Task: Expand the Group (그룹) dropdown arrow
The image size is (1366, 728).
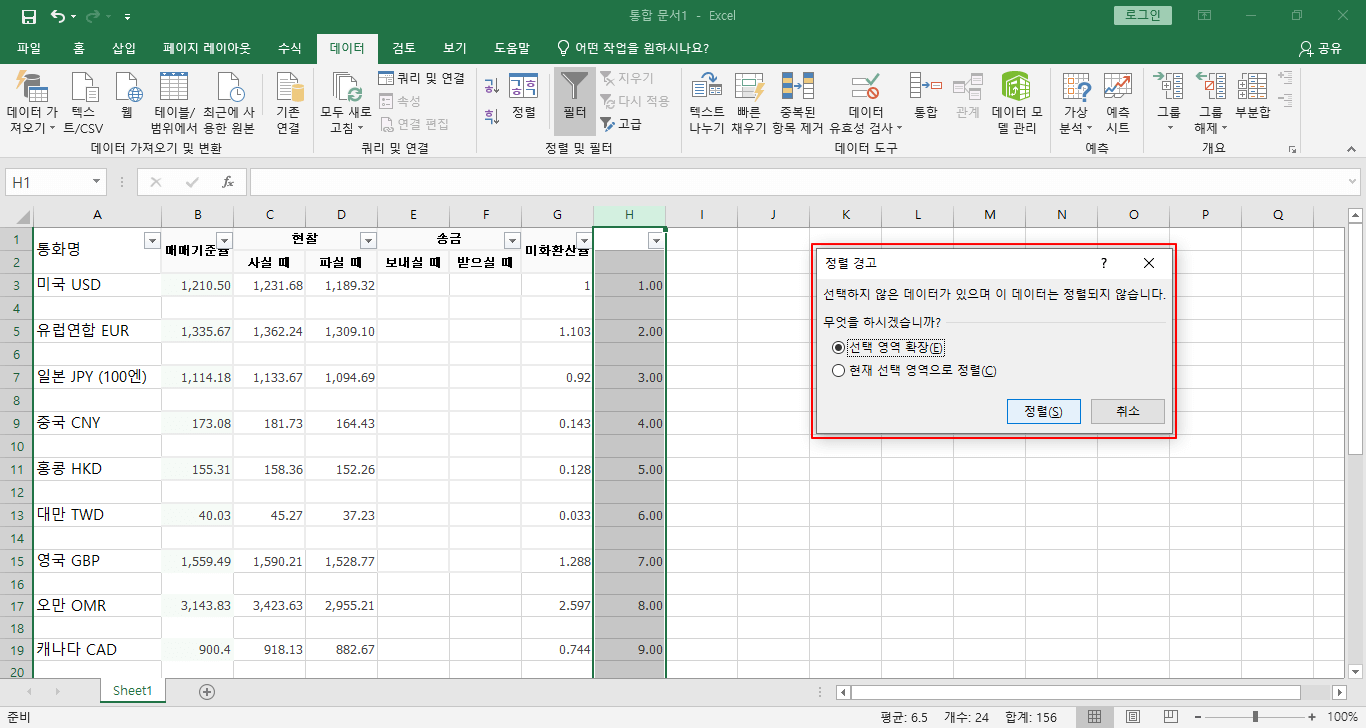Action: [x=1169, y=128]
